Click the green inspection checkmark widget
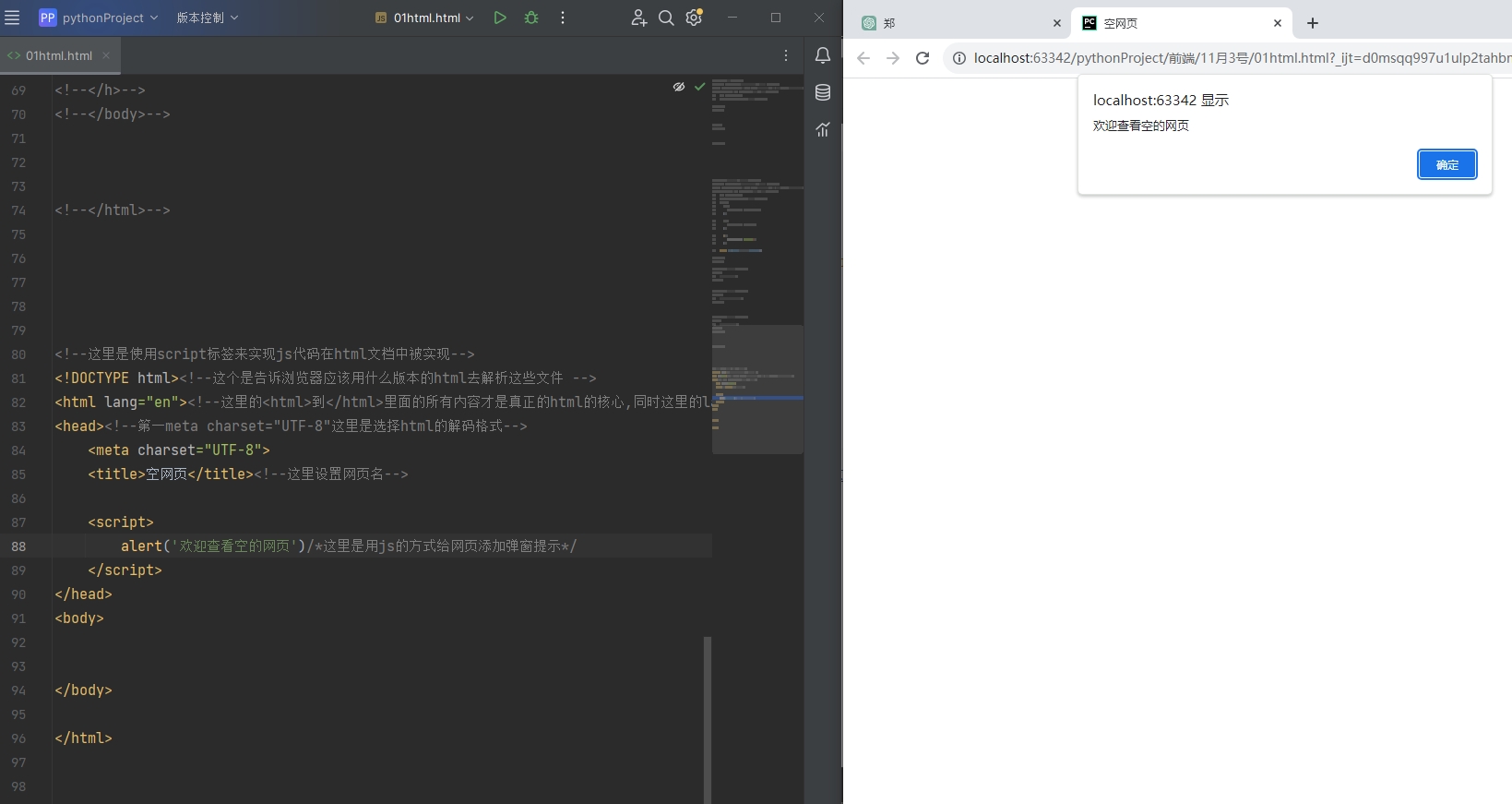1512x804 pixels. coord(699,87)
